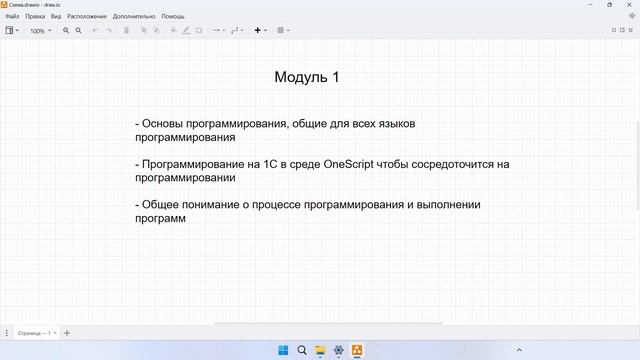Select the Основы программирования bullet text
Viewport: 640px width, 360px height.
[275, 130]
